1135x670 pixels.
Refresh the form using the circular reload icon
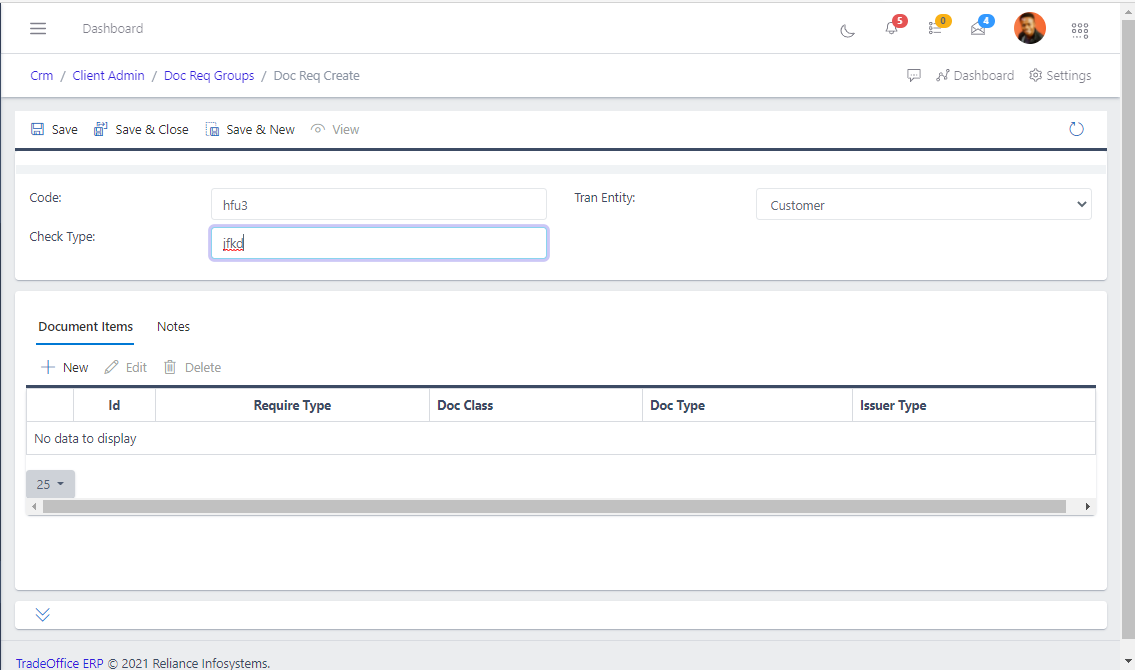tap(1076, 129)
